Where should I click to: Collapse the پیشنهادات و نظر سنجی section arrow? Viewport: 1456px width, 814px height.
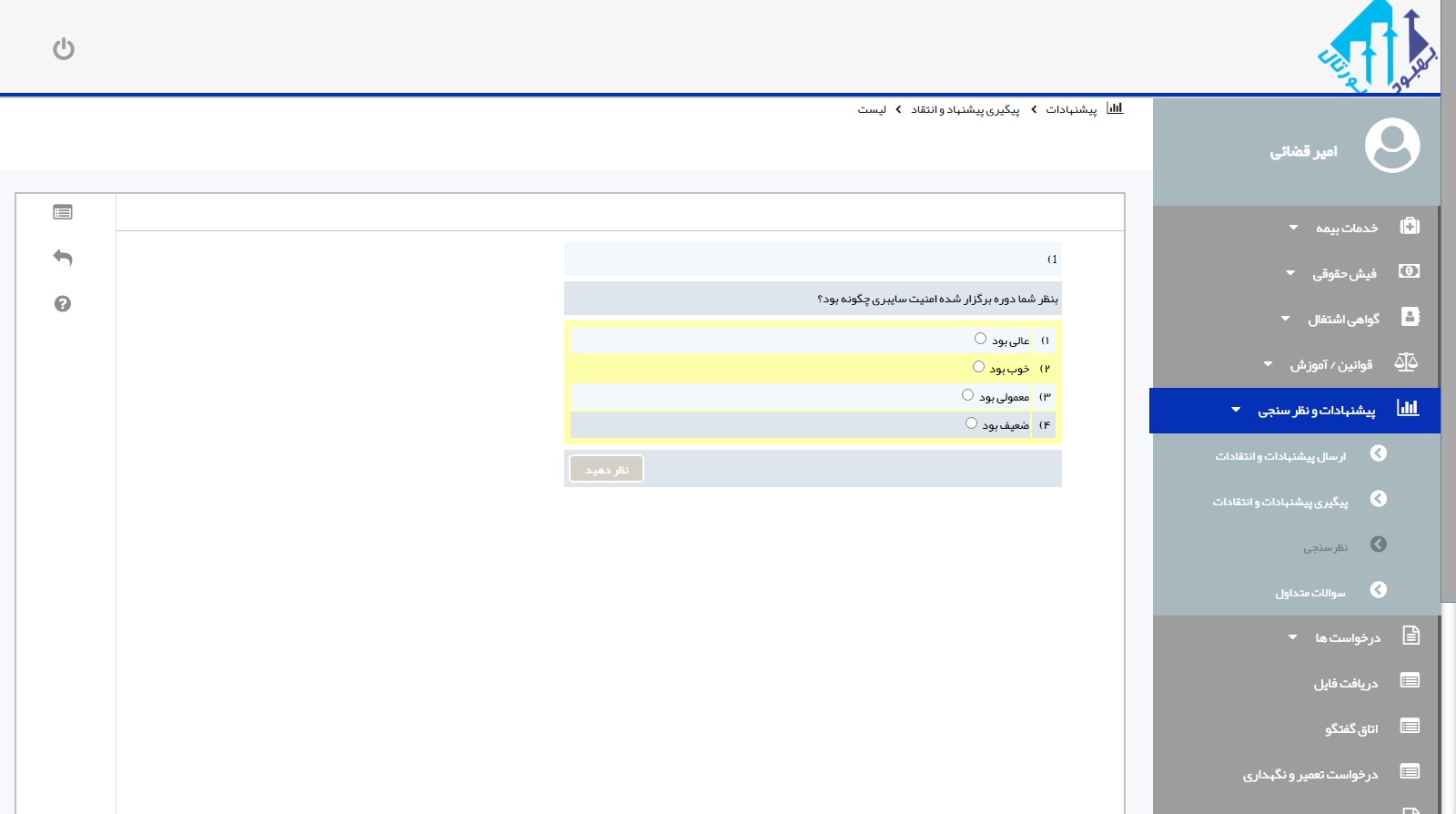(x=1236, y=410)
